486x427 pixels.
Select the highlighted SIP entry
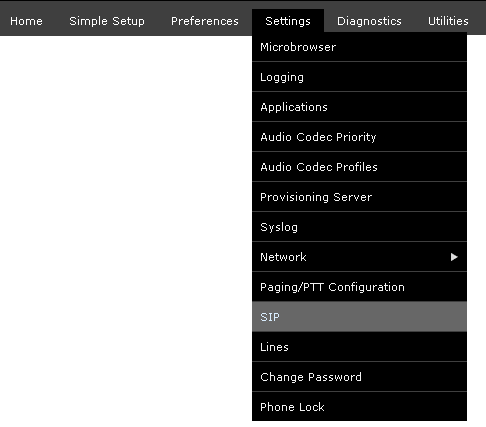[359, 317]
